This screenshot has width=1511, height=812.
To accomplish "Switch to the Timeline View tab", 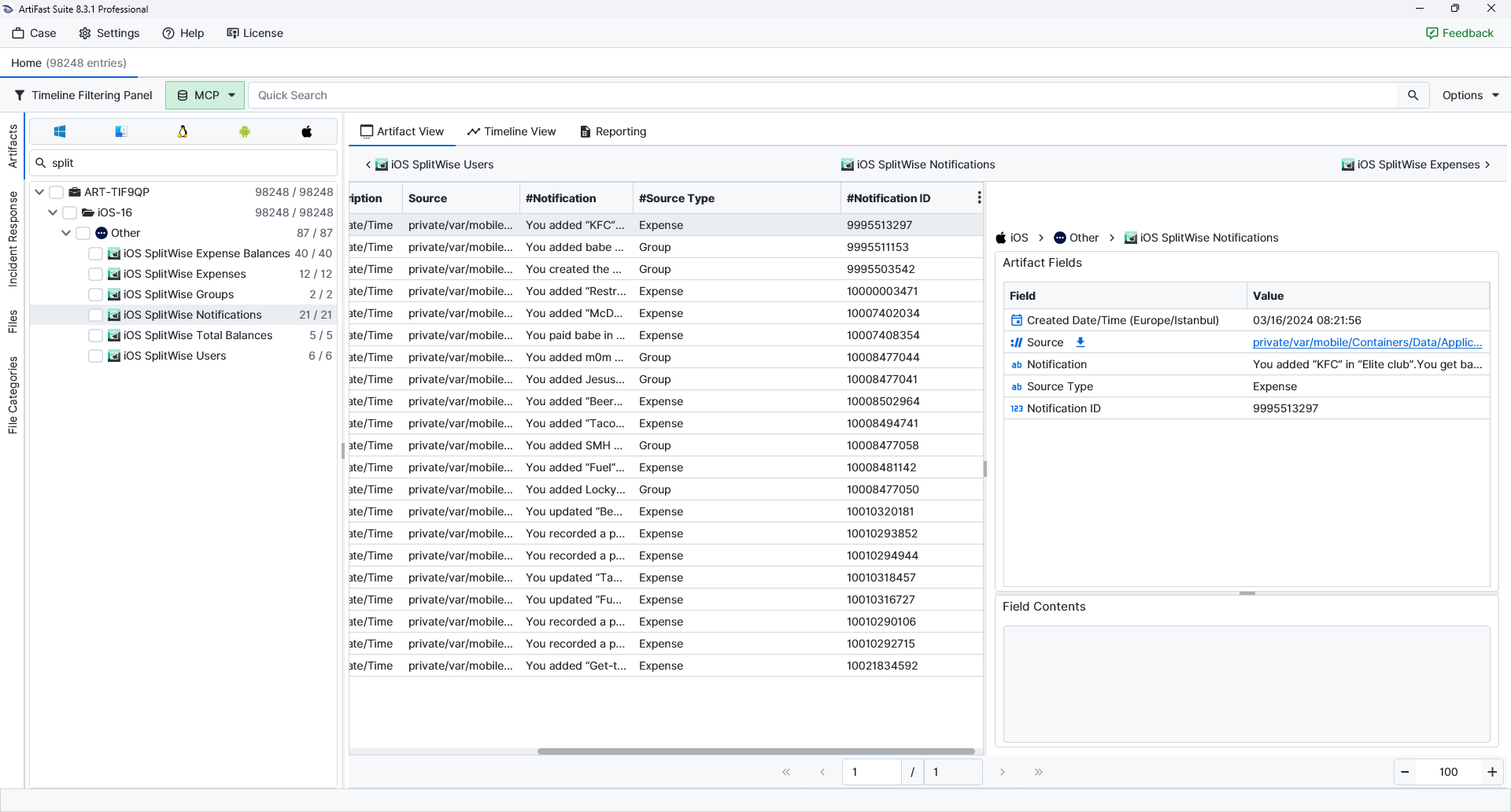I will [x=512, y=131].
